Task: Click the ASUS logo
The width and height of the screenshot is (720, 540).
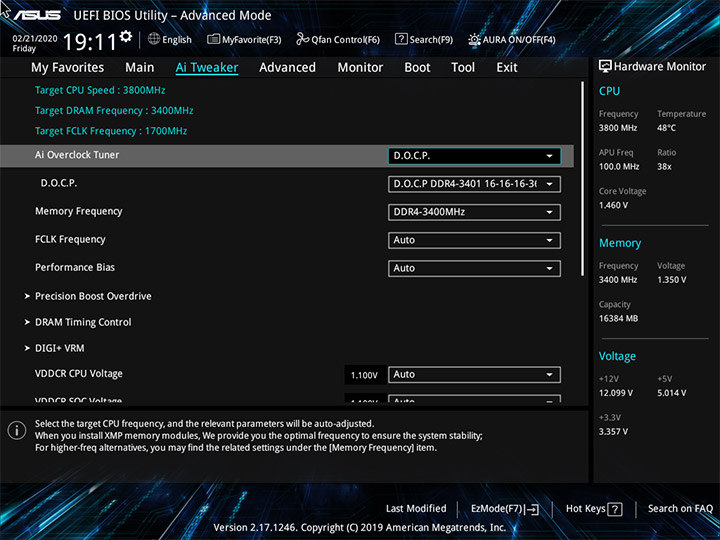Action: click(37, 15)
